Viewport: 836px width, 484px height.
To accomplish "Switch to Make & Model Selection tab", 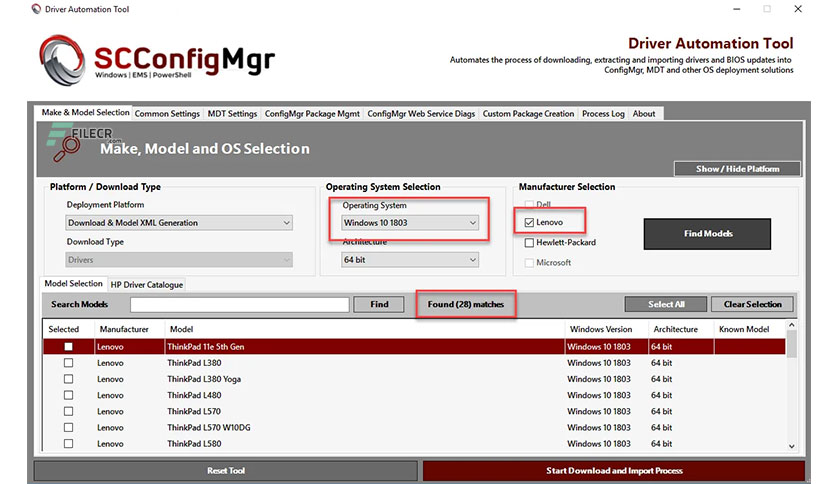I will point(85,112).
